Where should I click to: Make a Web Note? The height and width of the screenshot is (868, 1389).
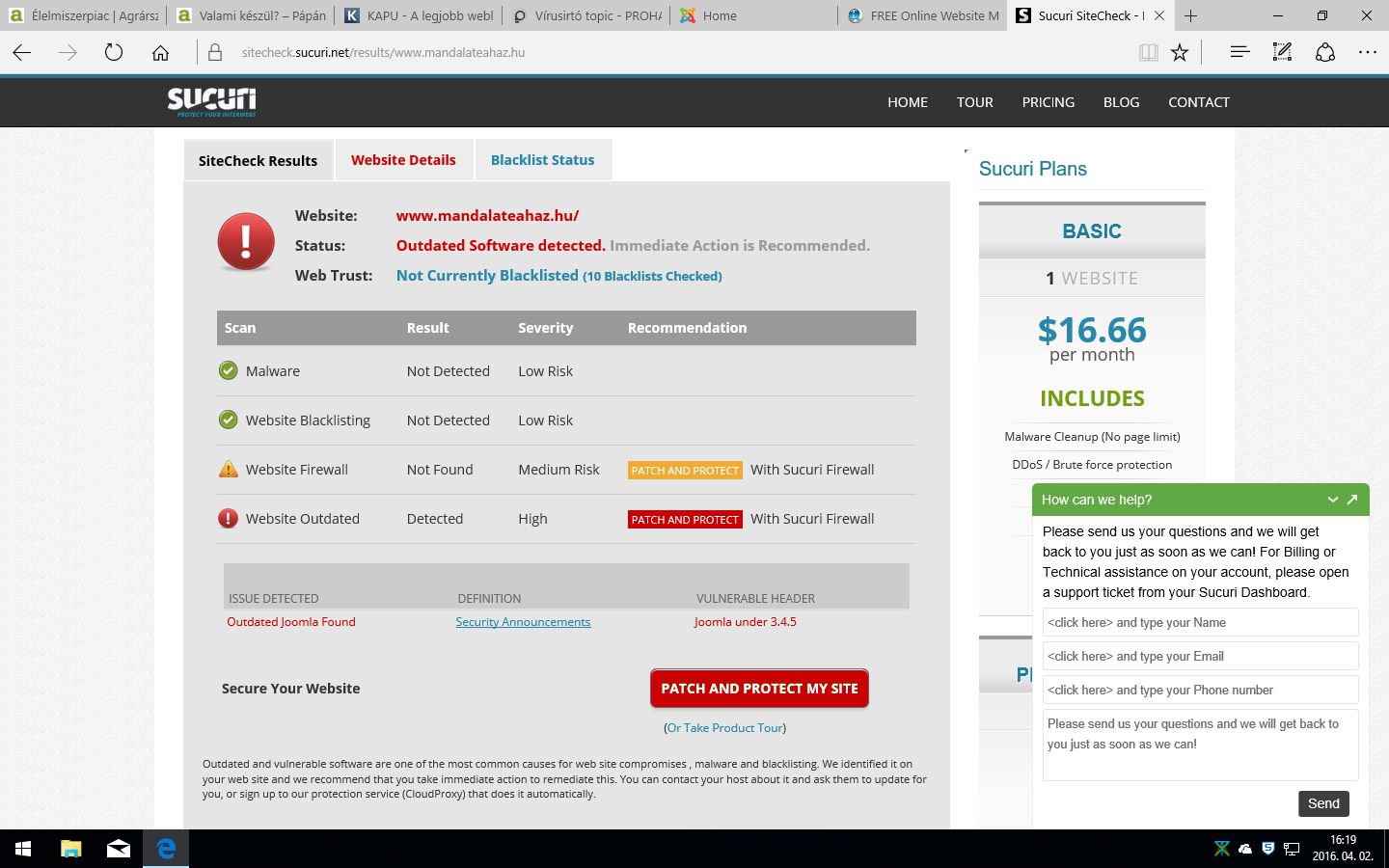(x=1282, y=52)
